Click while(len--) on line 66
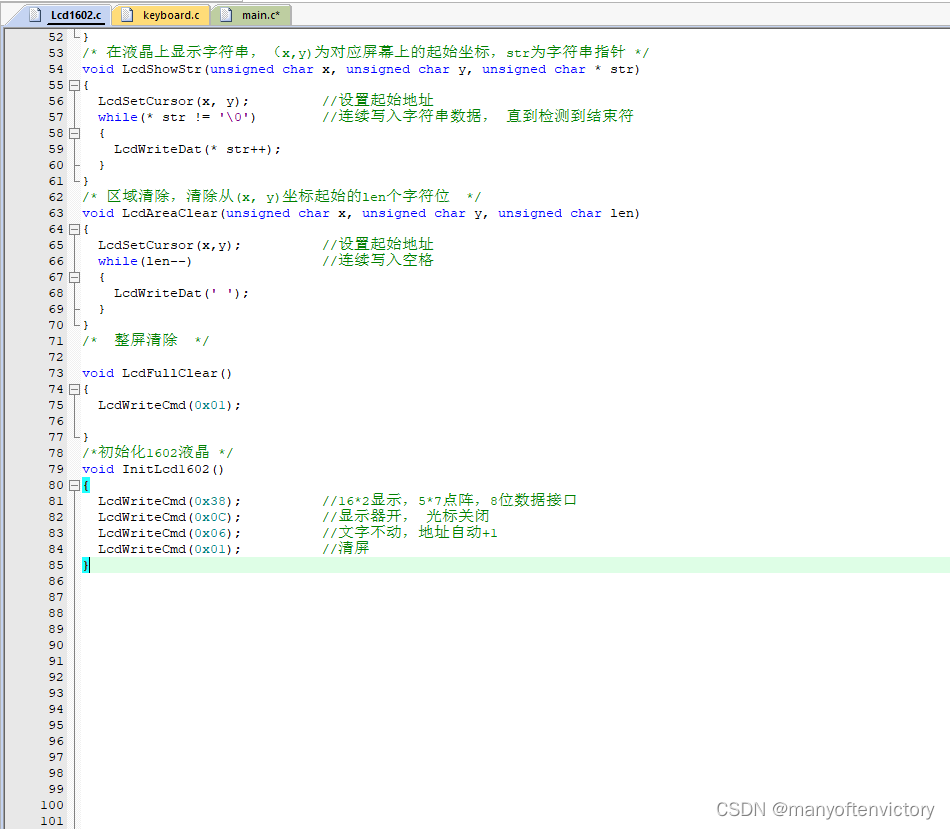950x829 pixels. (x=145, y=261)
